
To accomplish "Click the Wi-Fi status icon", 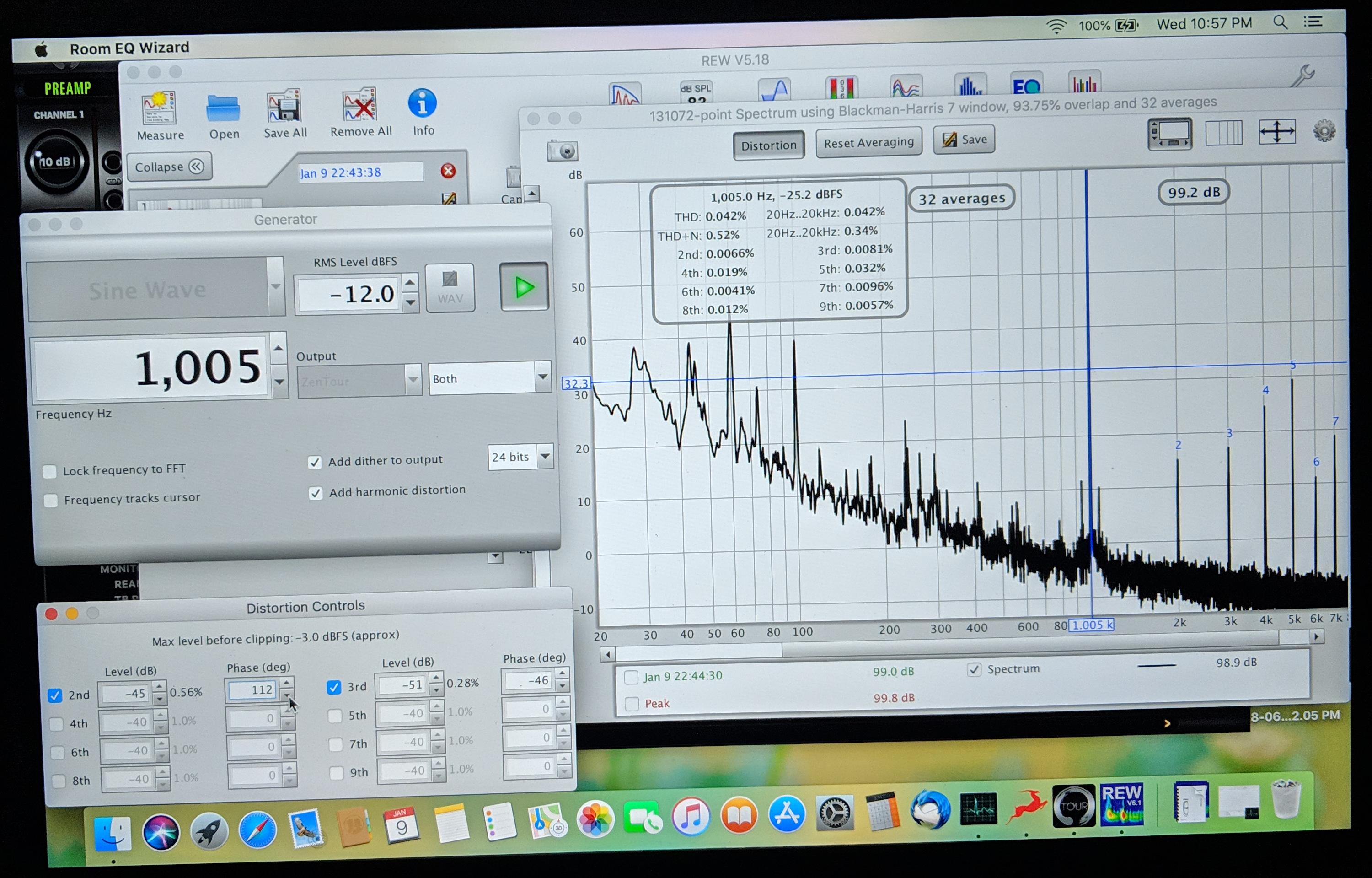I will click(x=1056, y=26).
